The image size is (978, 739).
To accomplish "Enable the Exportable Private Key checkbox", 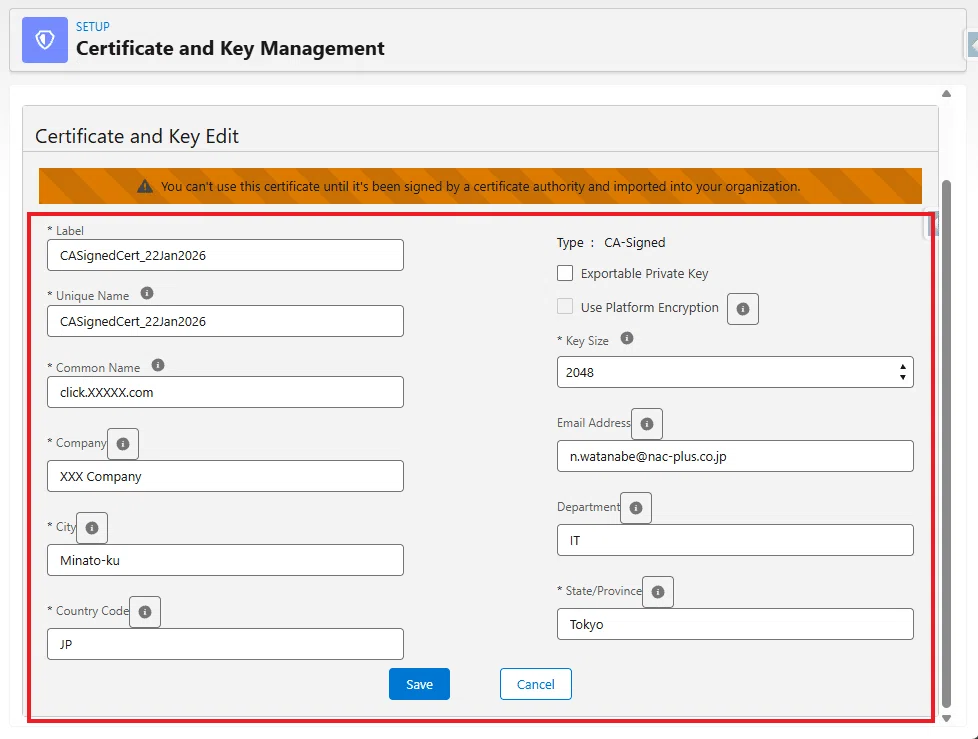I will click(565, 273).
